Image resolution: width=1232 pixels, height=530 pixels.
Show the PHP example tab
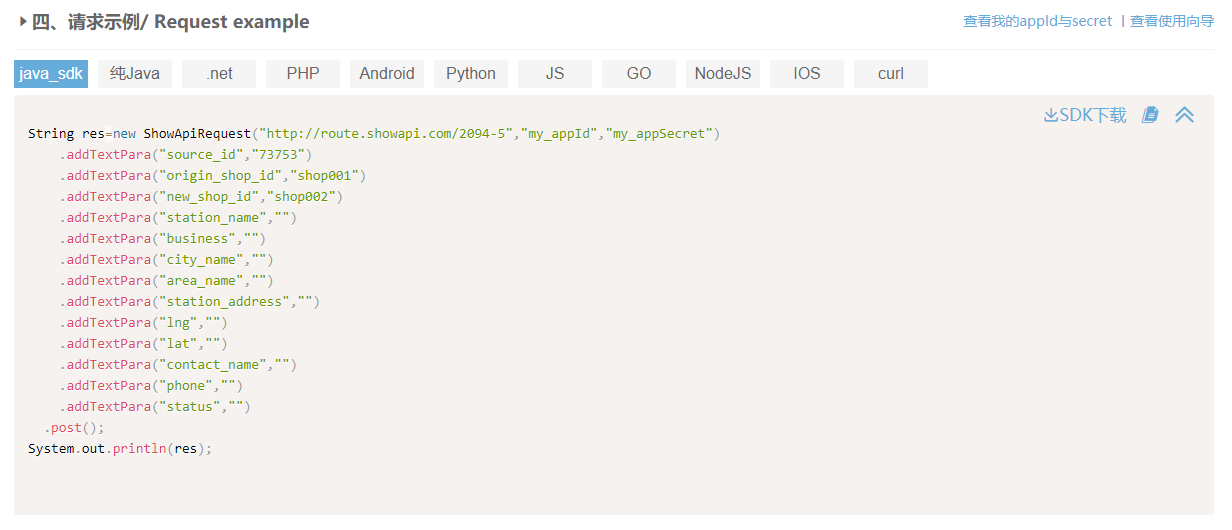tap(303, 74)
